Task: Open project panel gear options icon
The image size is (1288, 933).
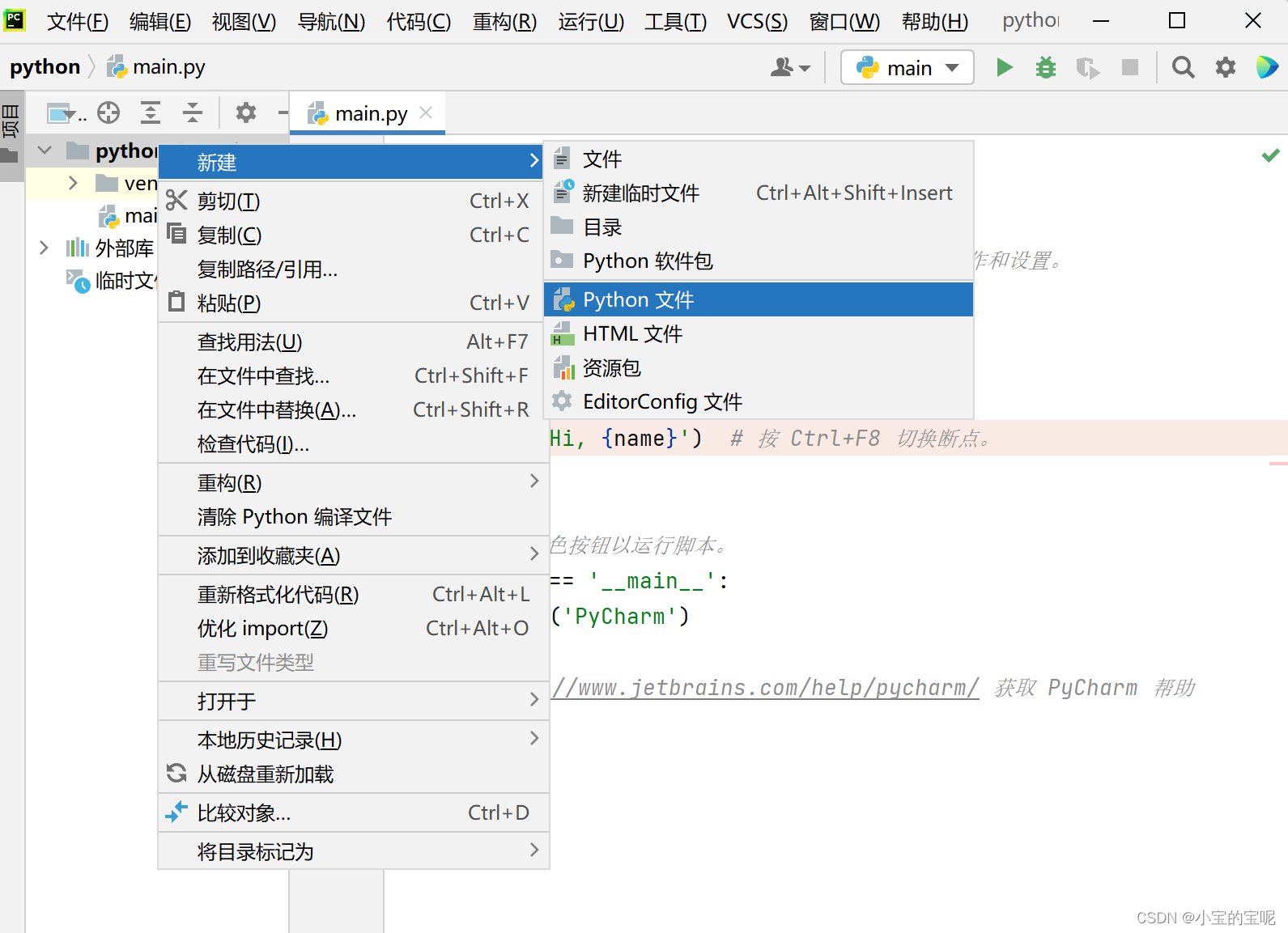Action: [246, 112]
